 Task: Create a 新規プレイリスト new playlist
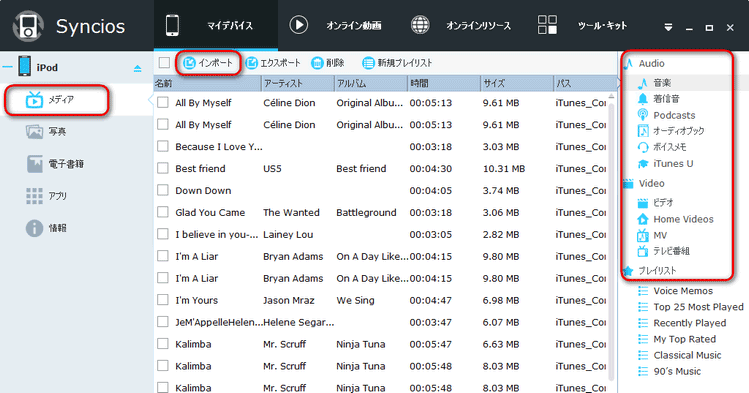click(x=397, y=63)
